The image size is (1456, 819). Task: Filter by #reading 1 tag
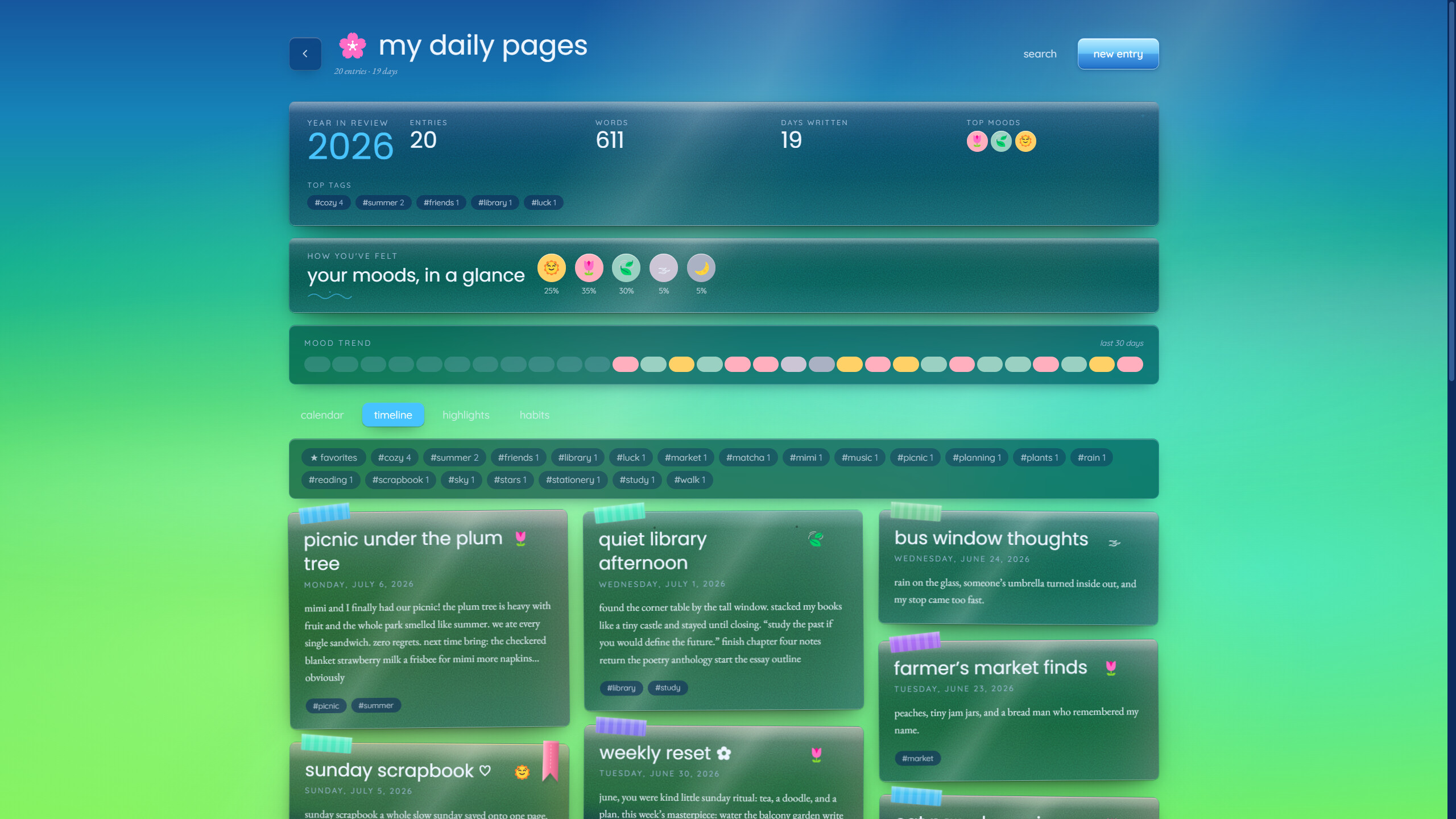click(x=330, y=479)
